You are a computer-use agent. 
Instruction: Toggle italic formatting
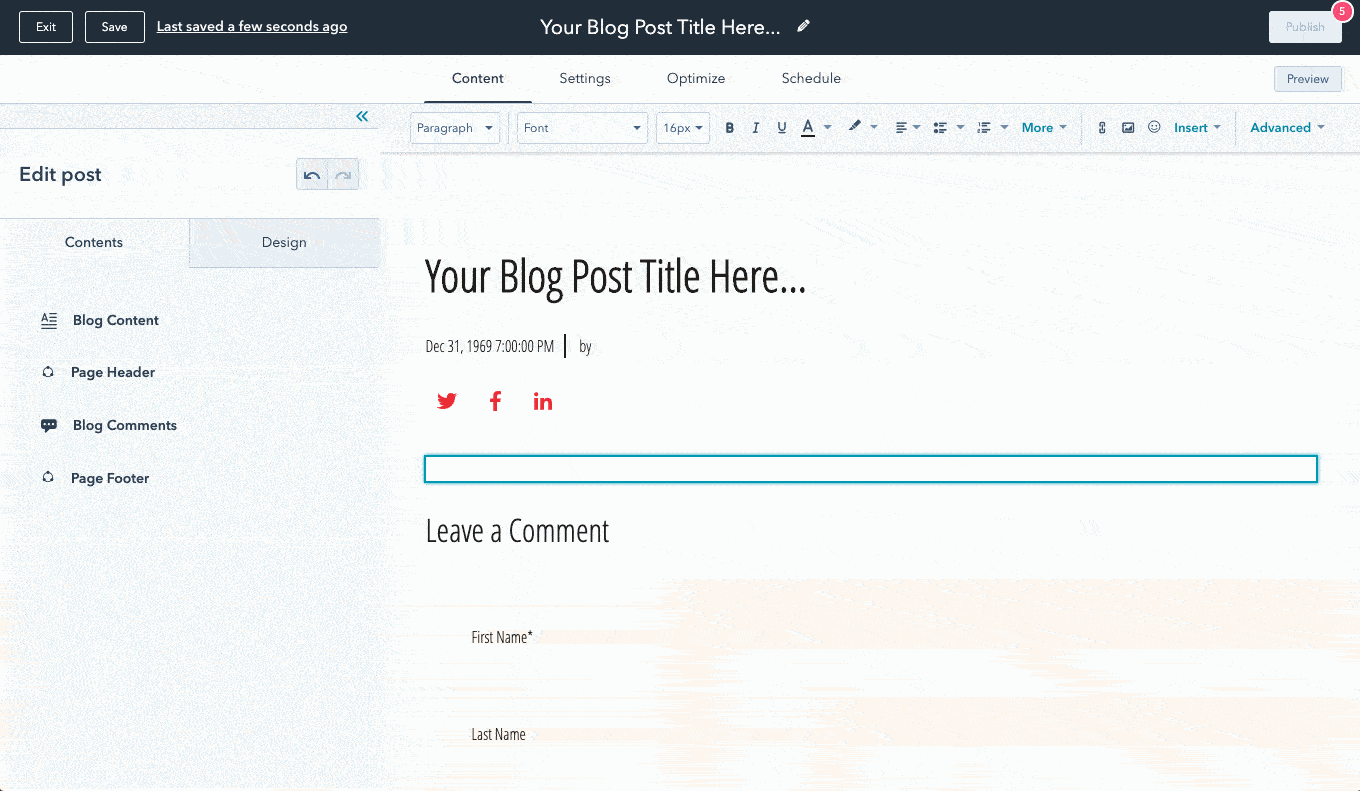[756, 128]
